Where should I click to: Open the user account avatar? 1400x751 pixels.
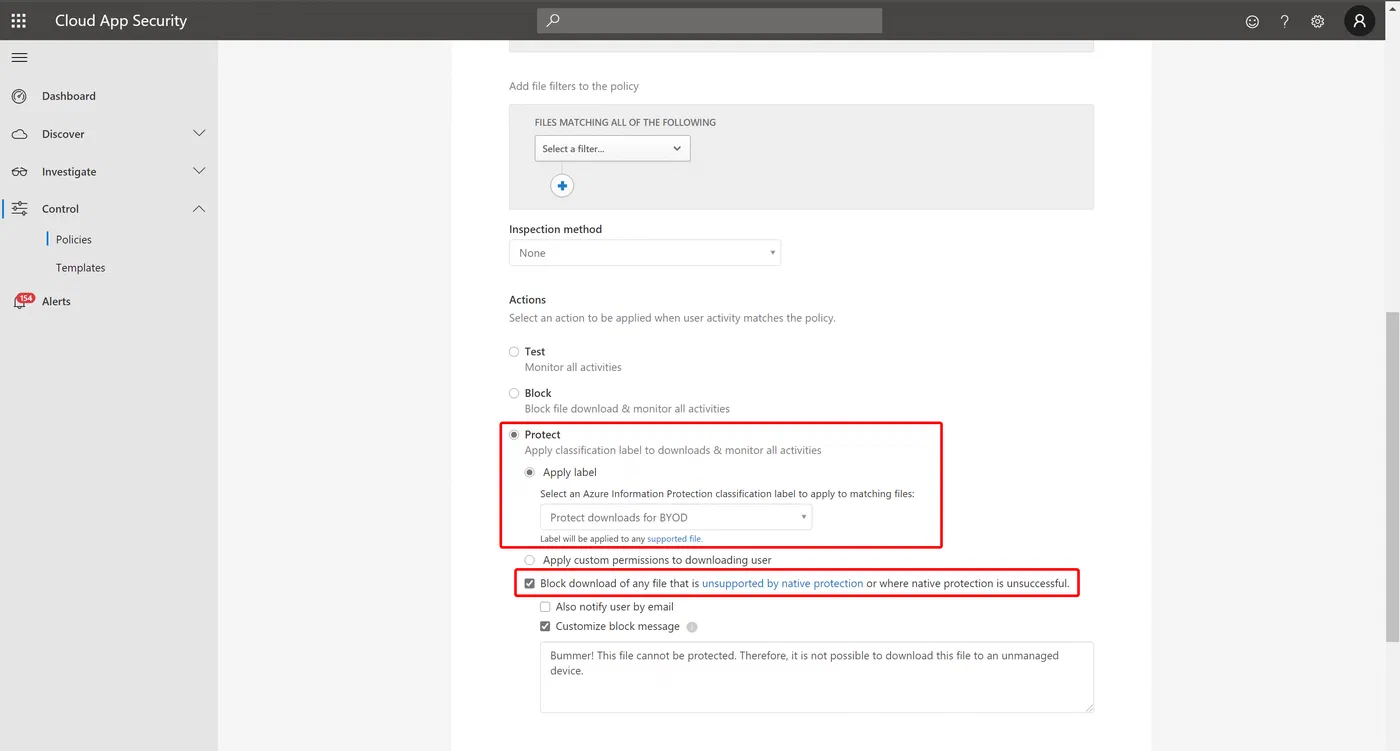1360,20
